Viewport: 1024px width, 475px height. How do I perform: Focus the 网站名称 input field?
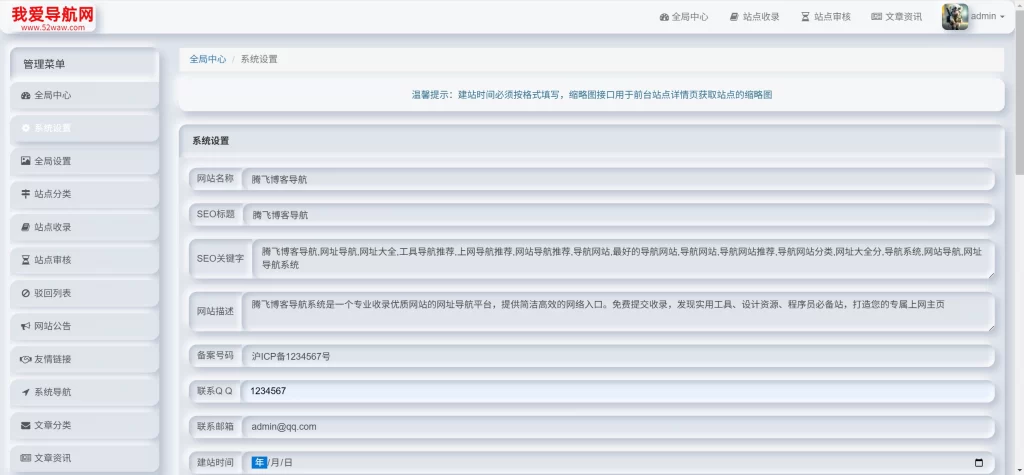[618, 180]
